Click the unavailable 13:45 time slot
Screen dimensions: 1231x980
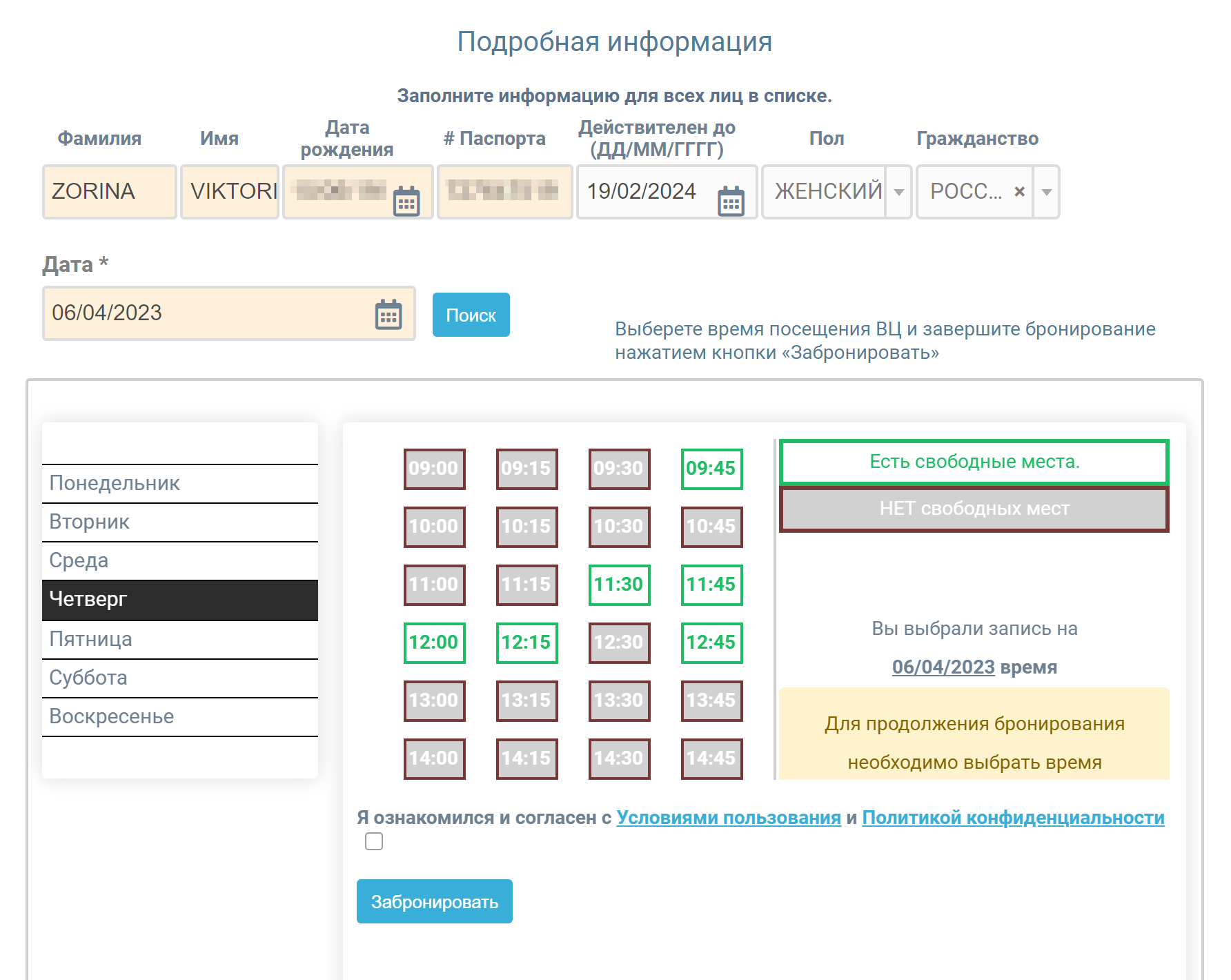click(x=711, y=700)
